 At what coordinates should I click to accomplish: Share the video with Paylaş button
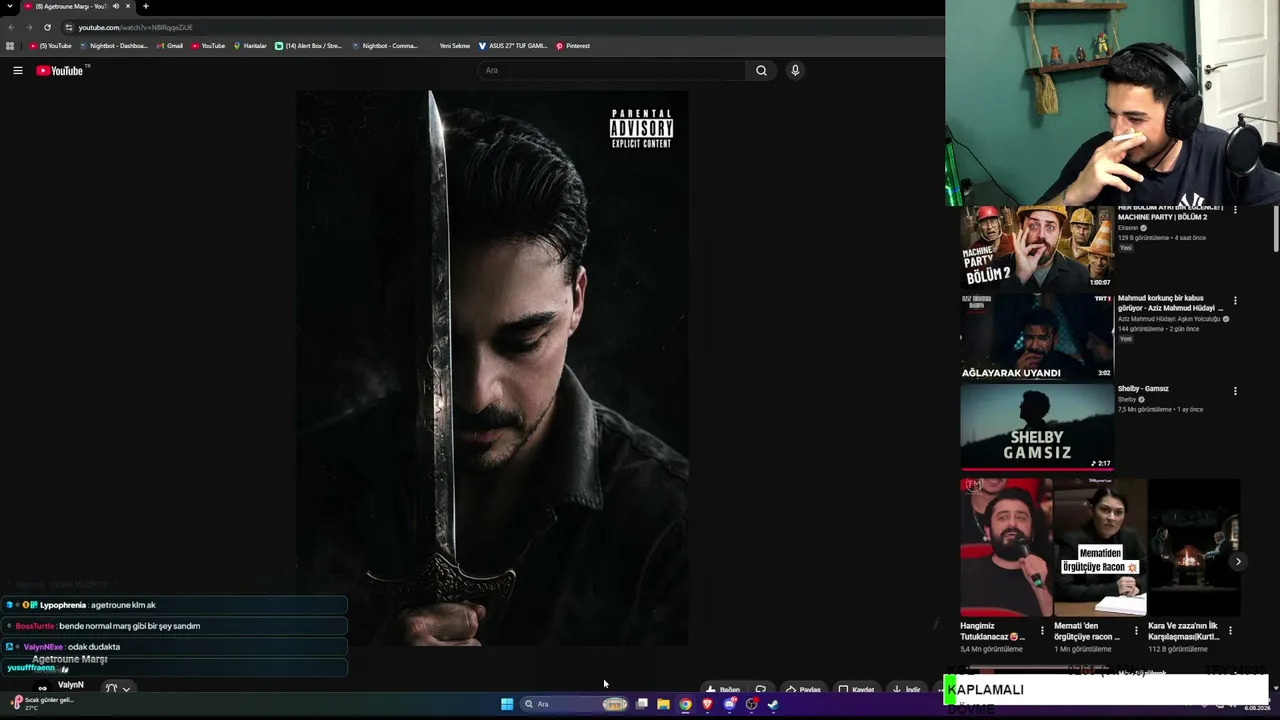(803, 689)
